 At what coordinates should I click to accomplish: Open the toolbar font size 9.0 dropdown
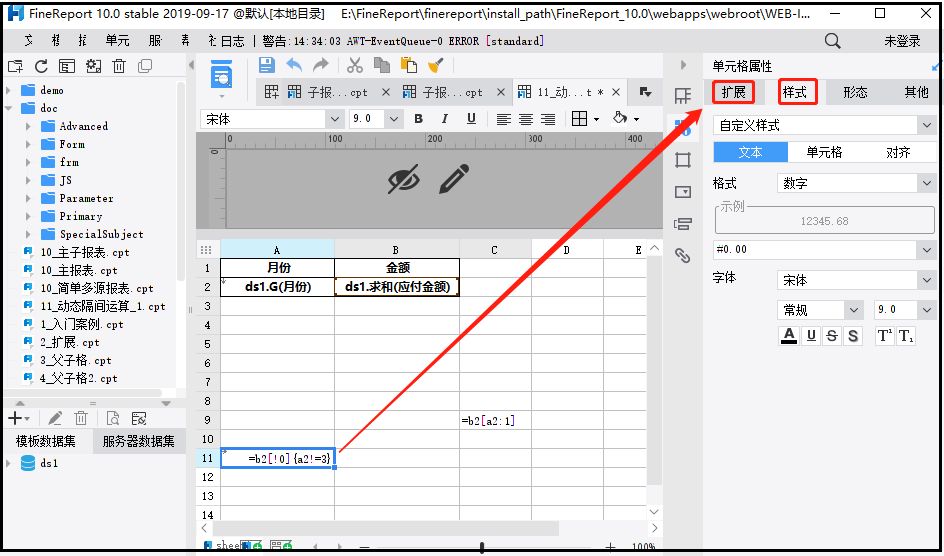394,119
